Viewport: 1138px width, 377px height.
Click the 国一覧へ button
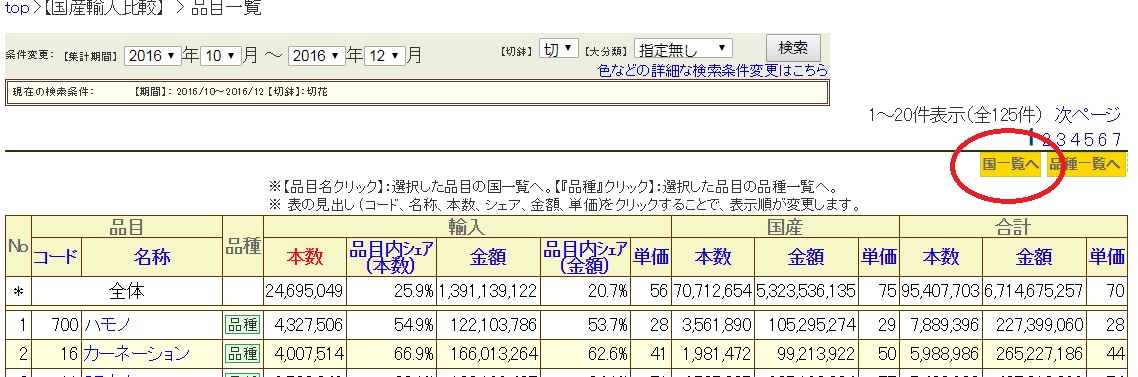click(x=1010, y=165)
